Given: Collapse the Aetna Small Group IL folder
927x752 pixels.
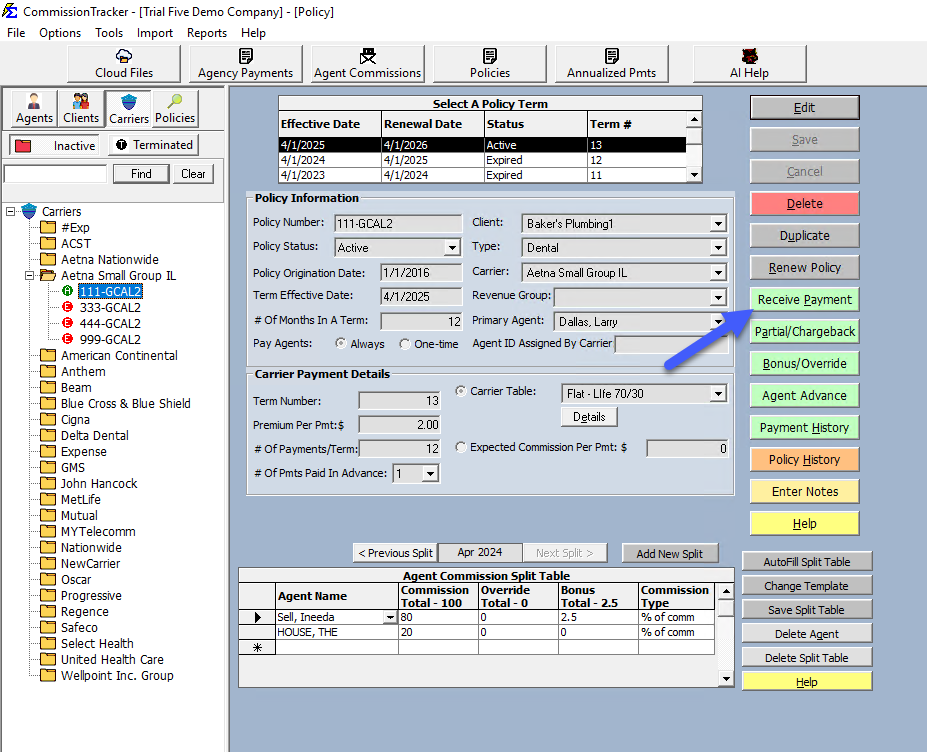Looking at the screenshot, I should coord(30,276).
